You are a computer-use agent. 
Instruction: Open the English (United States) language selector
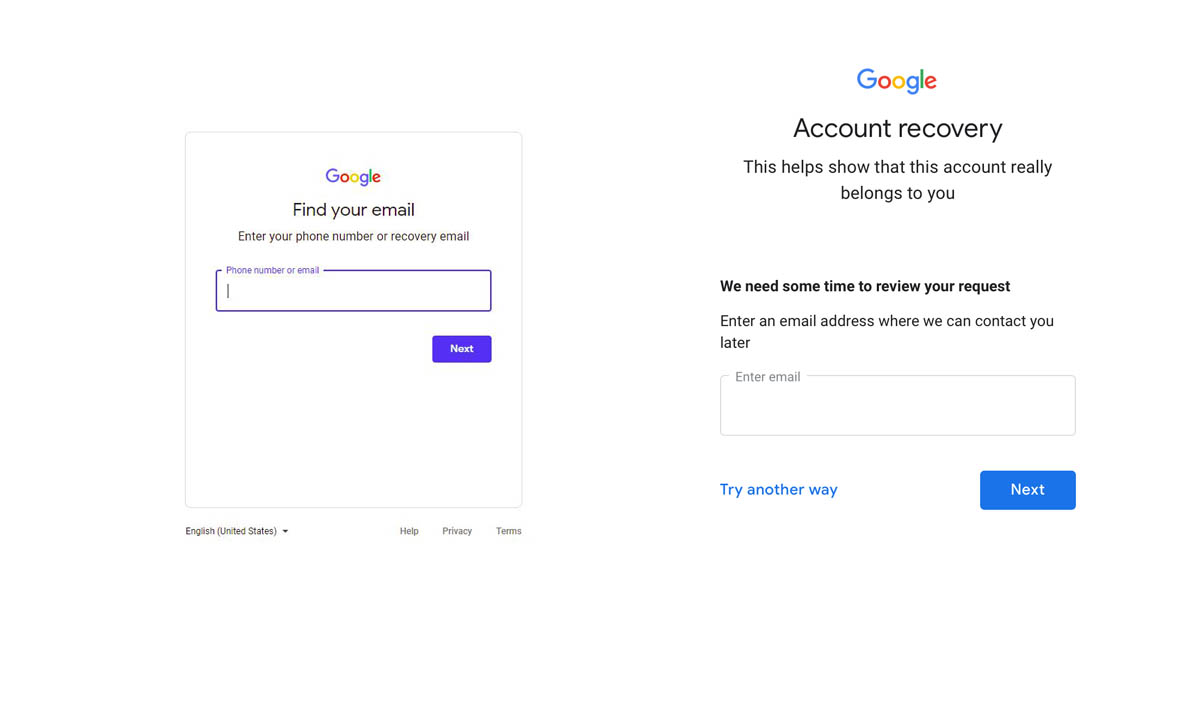[237, 531]
